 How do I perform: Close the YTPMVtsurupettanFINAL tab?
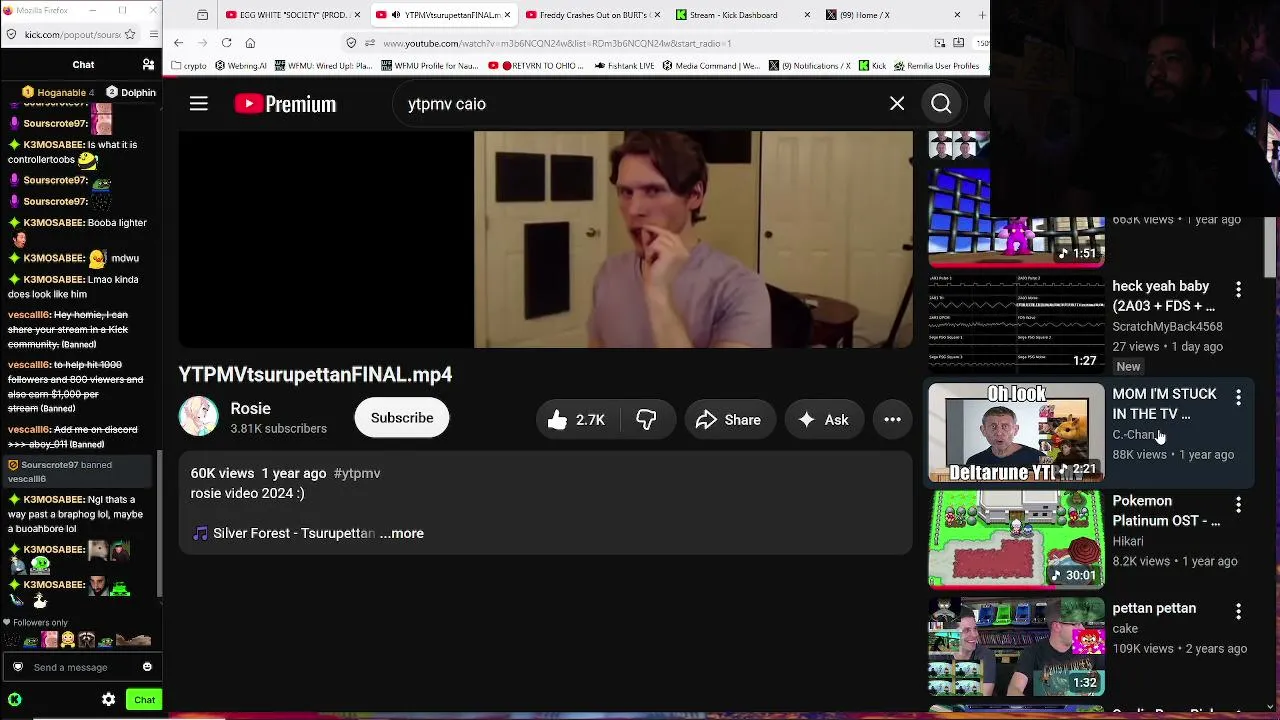point(507,15)
